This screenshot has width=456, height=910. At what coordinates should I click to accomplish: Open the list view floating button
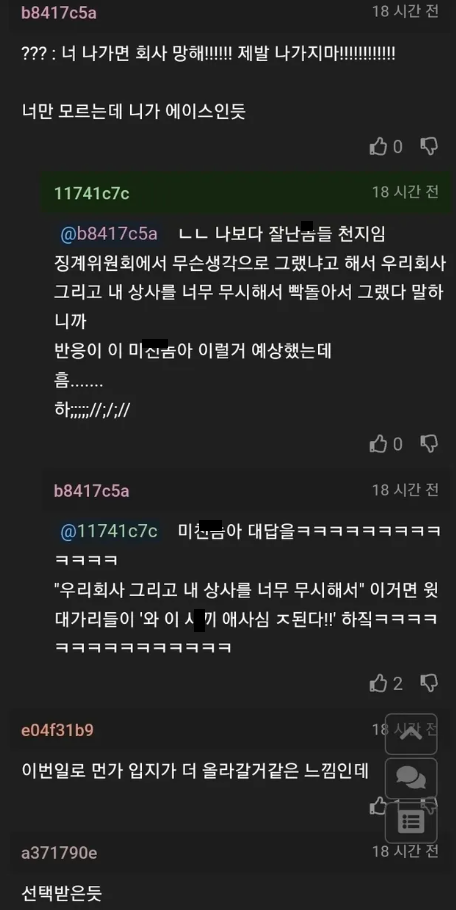pos(411,822)
